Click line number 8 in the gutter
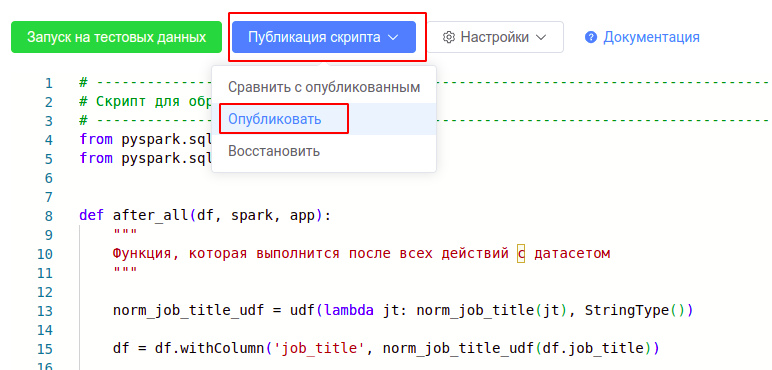Screen dimensions: 772x370 tap(48, 216)
